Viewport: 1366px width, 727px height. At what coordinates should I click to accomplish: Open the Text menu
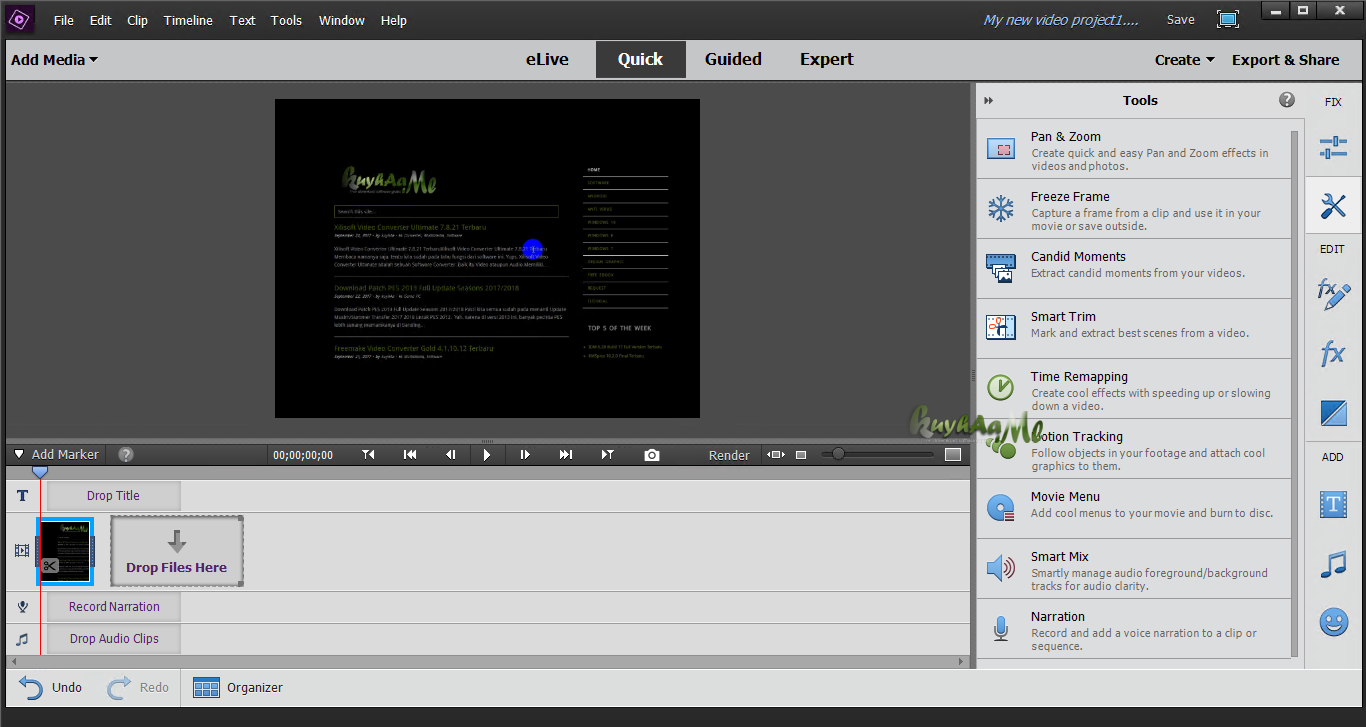coord(242,20)
